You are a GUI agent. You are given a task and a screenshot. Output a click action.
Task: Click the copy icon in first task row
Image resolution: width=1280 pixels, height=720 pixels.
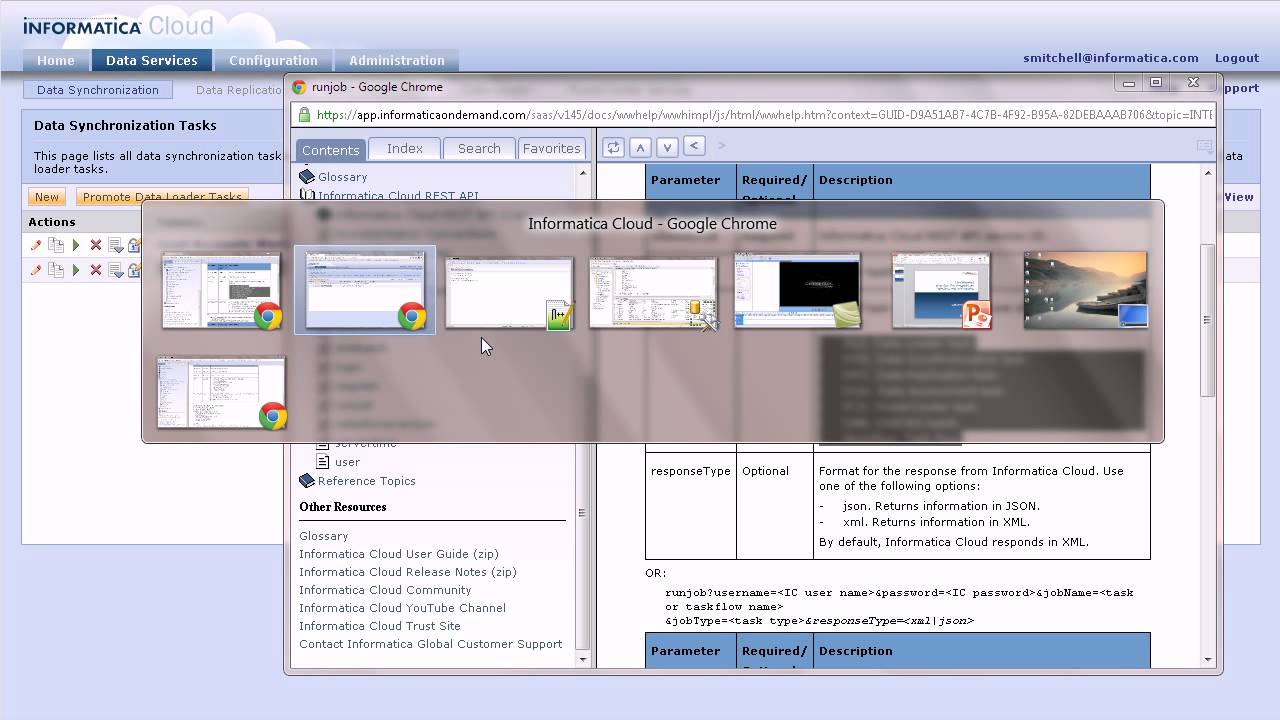tap(56, 245)
